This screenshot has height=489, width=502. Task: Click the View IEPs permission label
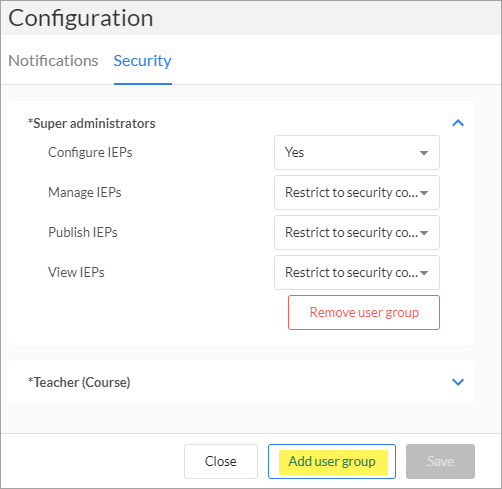click(76, 272)
